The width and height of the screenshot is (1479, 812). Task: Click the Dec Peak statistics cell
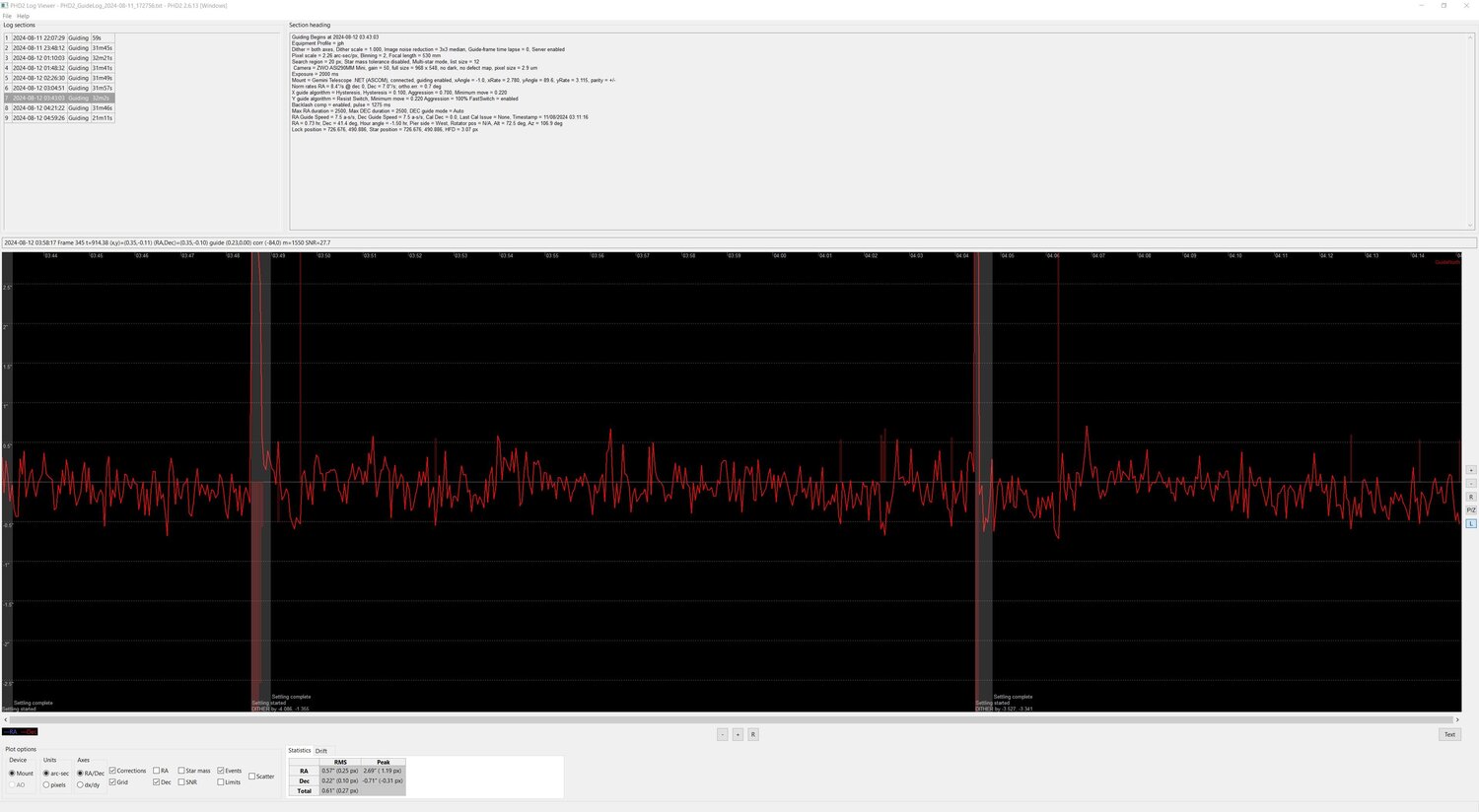coord(384,780)
